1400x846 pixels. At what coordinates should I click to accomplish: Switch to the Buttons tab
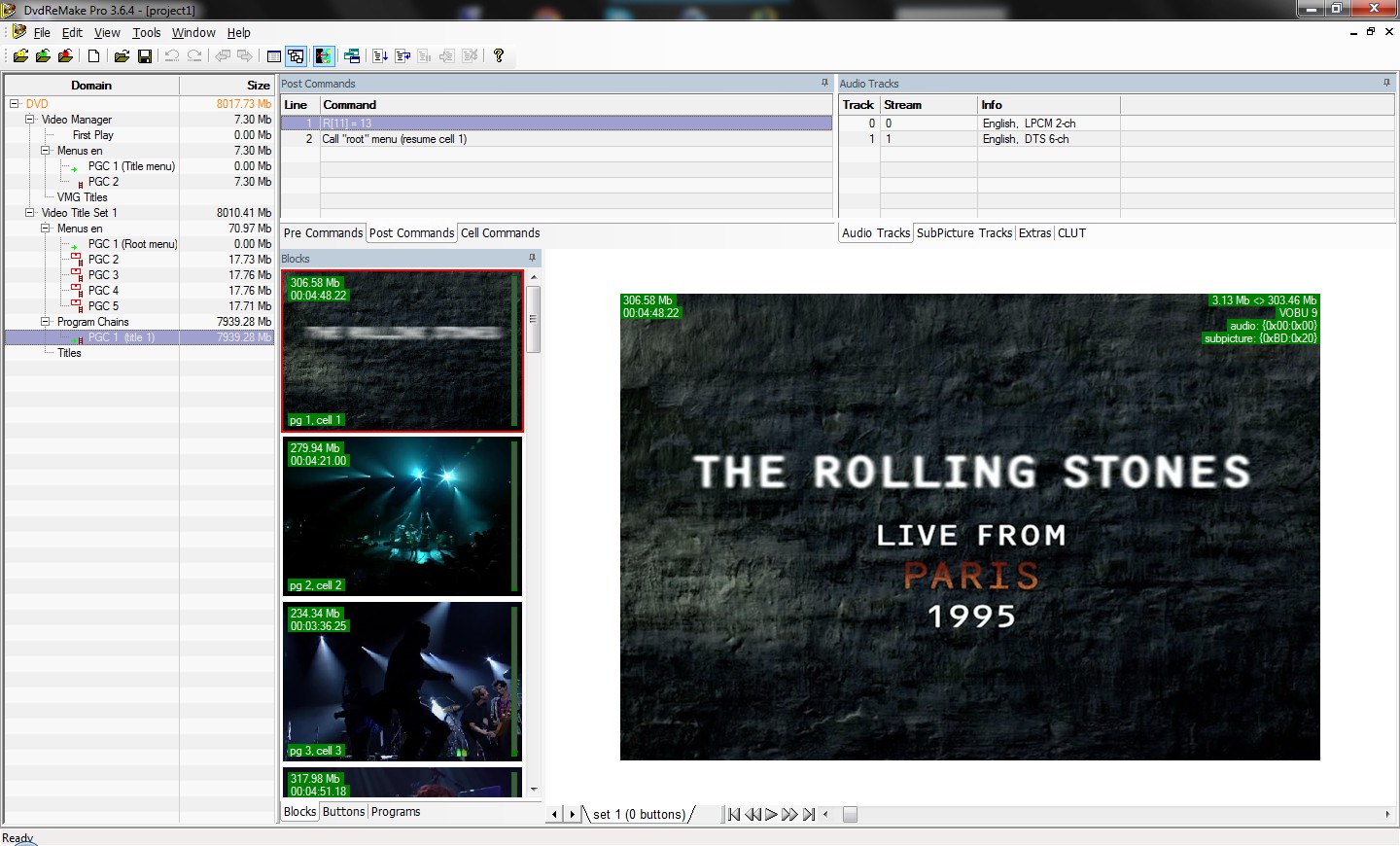click(x=343, y=812)
